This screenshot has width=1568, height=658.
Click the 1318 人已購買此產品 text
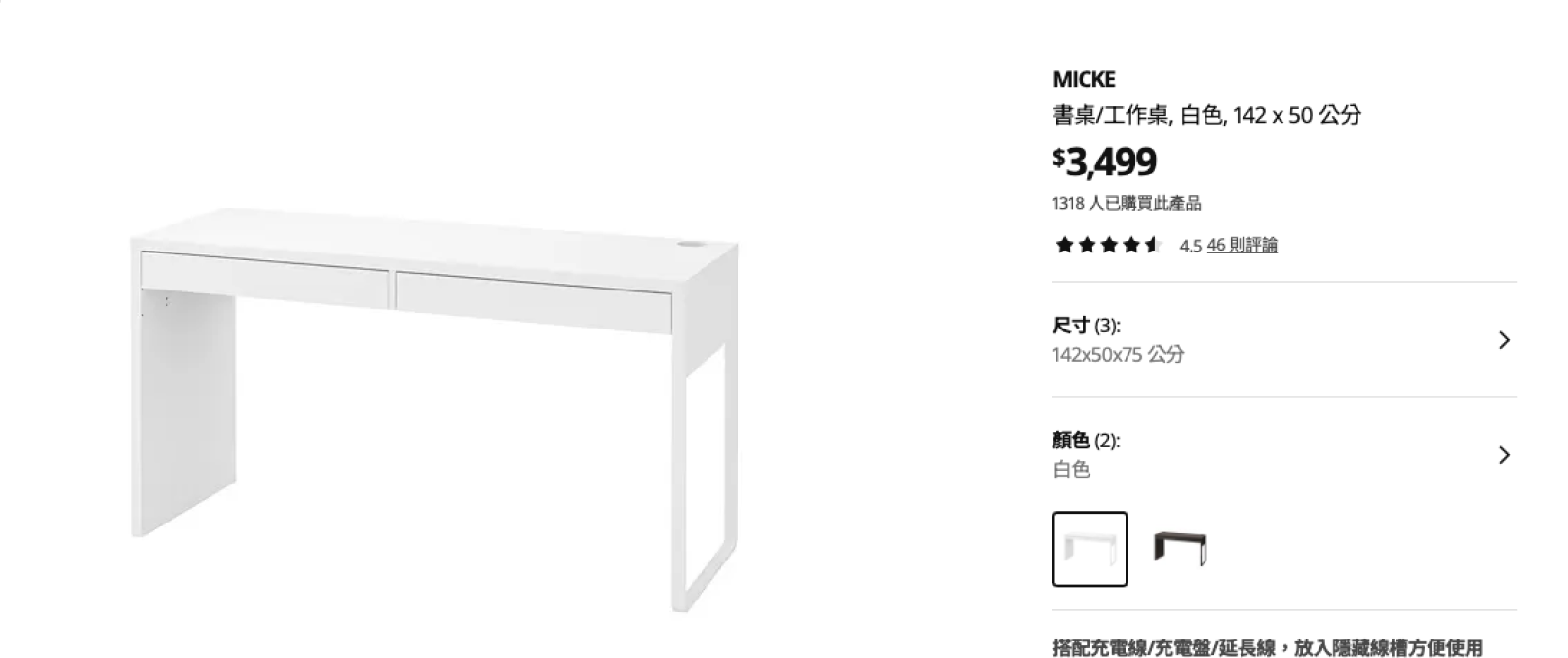tap(1127, 203)
